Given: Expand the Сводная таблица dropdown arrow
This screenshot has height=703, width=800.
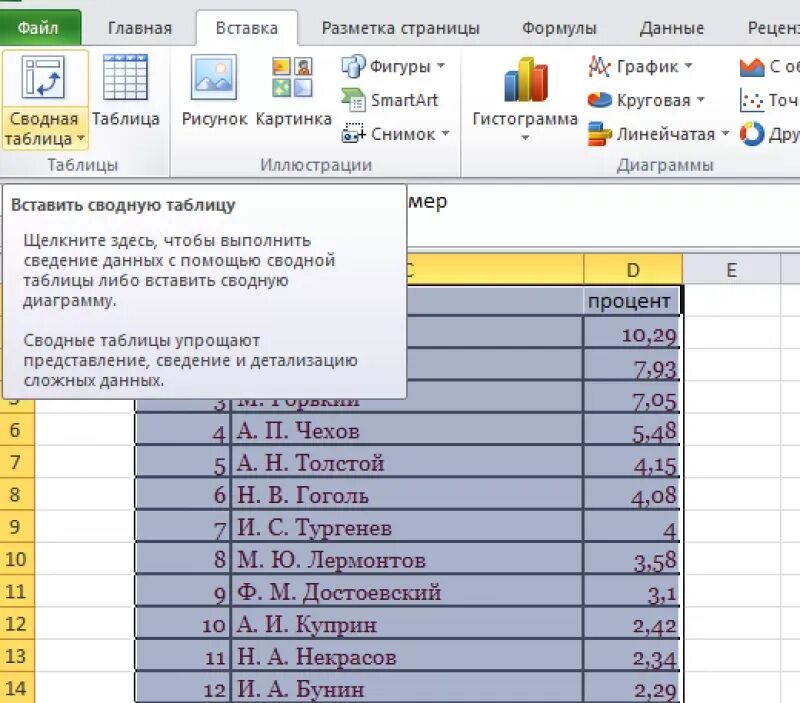Looking at the screenshot, I should [x=81, y=138].
